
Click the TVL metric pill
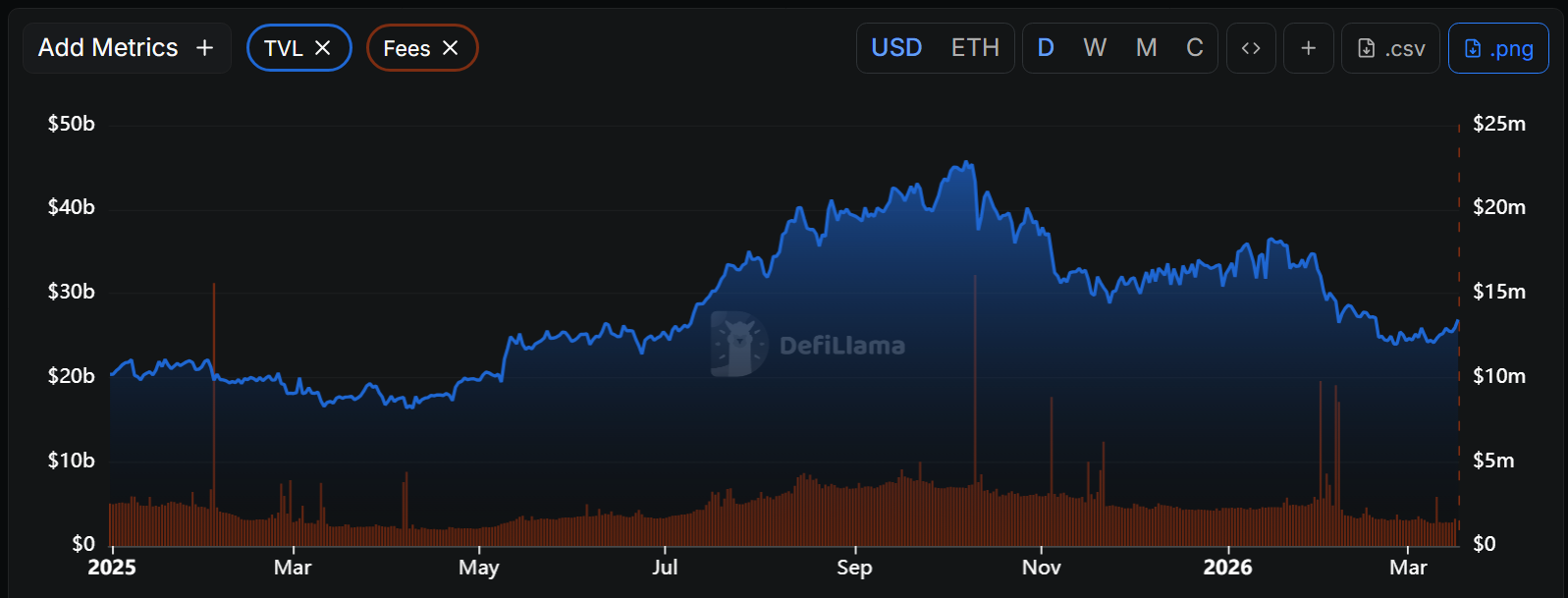coord(284,48)
